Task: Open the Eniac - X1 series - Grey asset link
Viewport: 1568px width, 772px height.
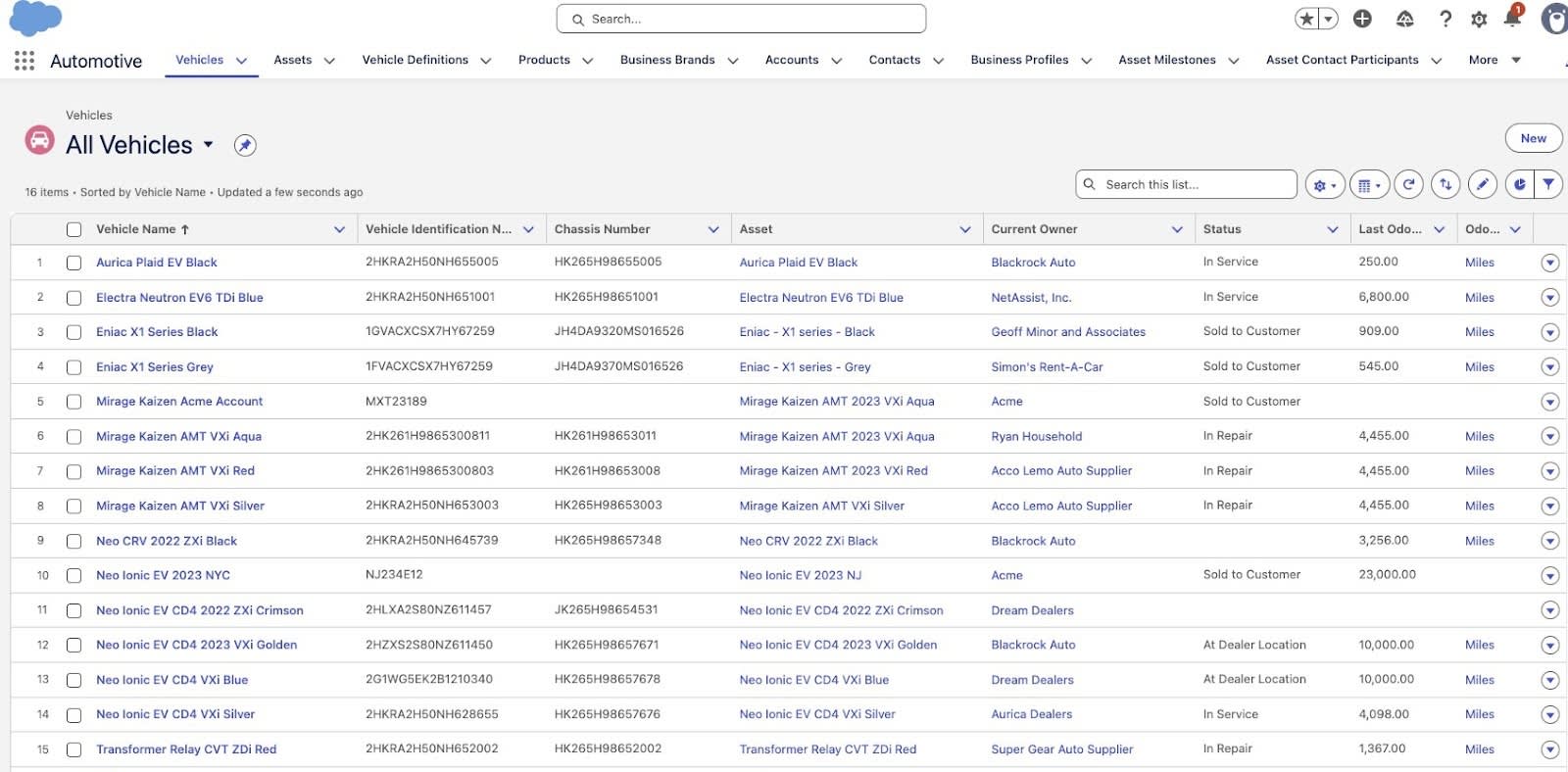Action: [805, 367]
